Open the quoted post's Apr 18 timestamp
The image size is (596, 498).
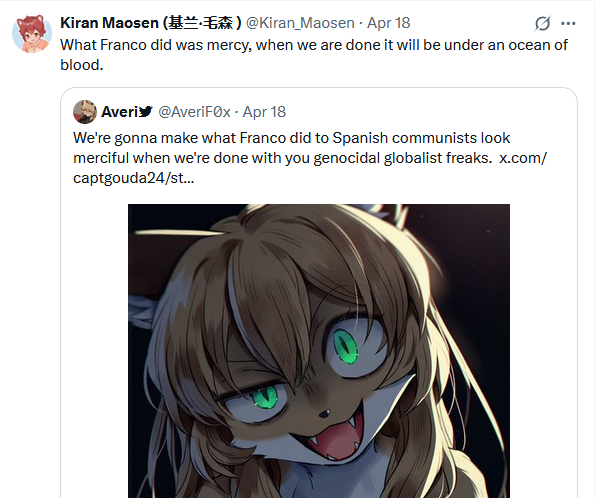(x=264, y=112)
